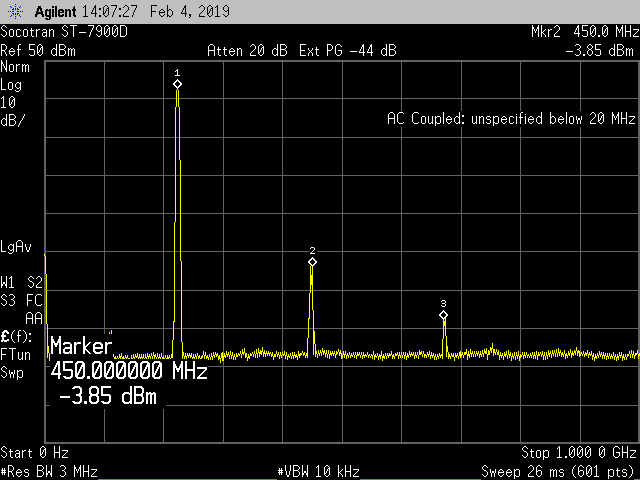Click the Marker 450.000000 MHz readout box
Image resolution: width=640 pixels, height=480 pixels.
tap(128, 371)
